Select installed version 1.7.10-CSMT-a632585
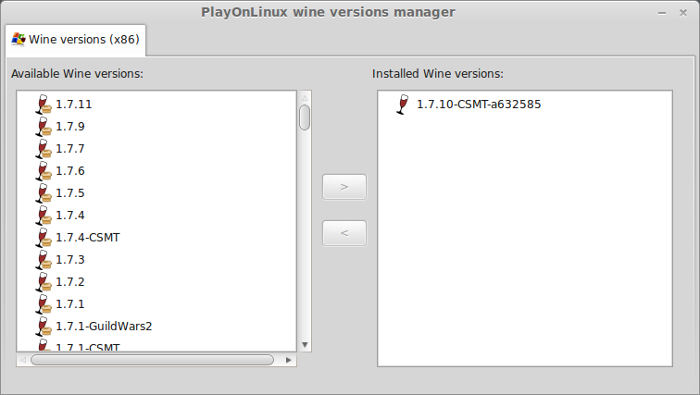The image size is (700, 395). tap(479, 104)
